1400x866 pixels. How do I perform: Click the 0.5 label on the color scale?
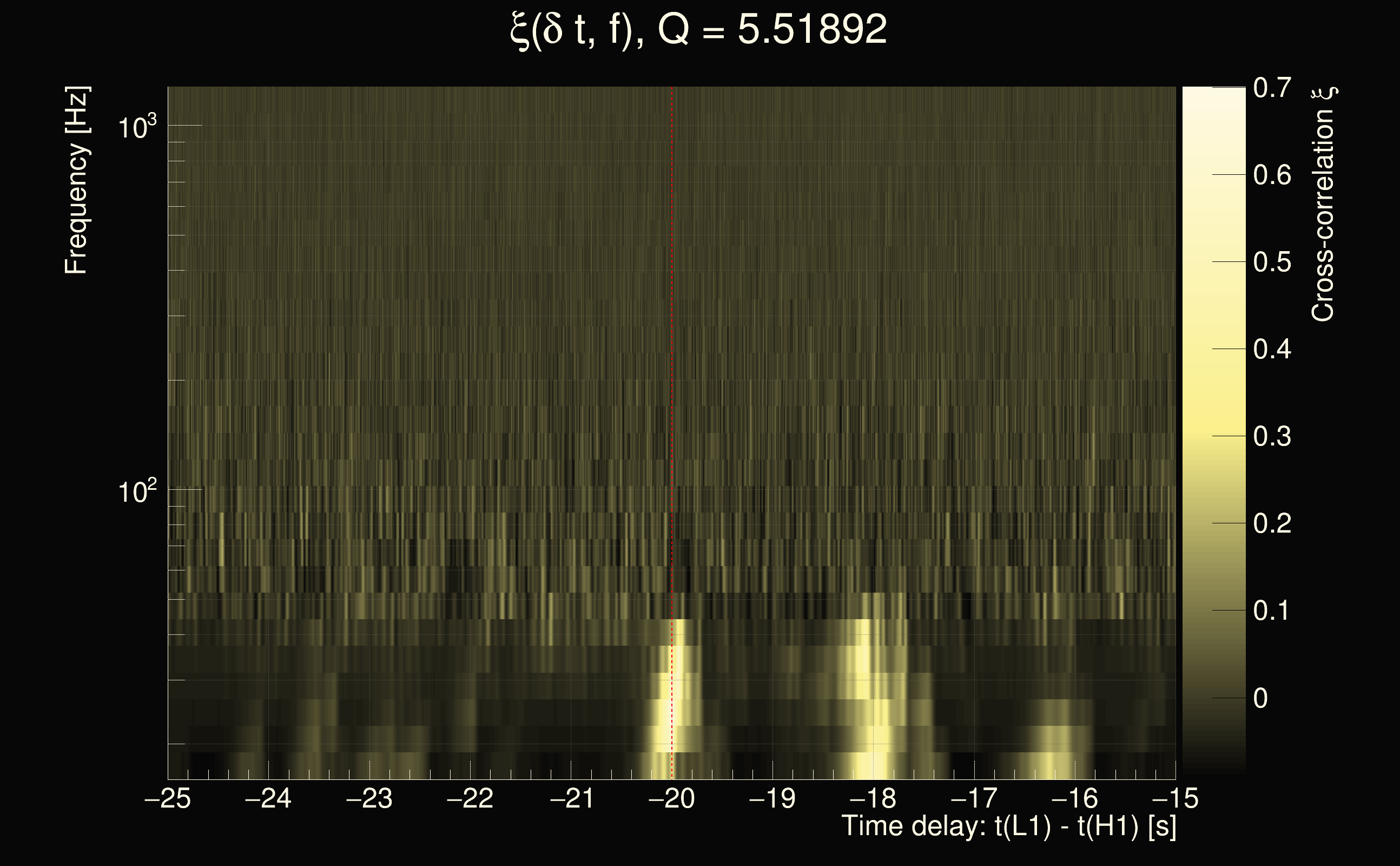click(1272, 263)
